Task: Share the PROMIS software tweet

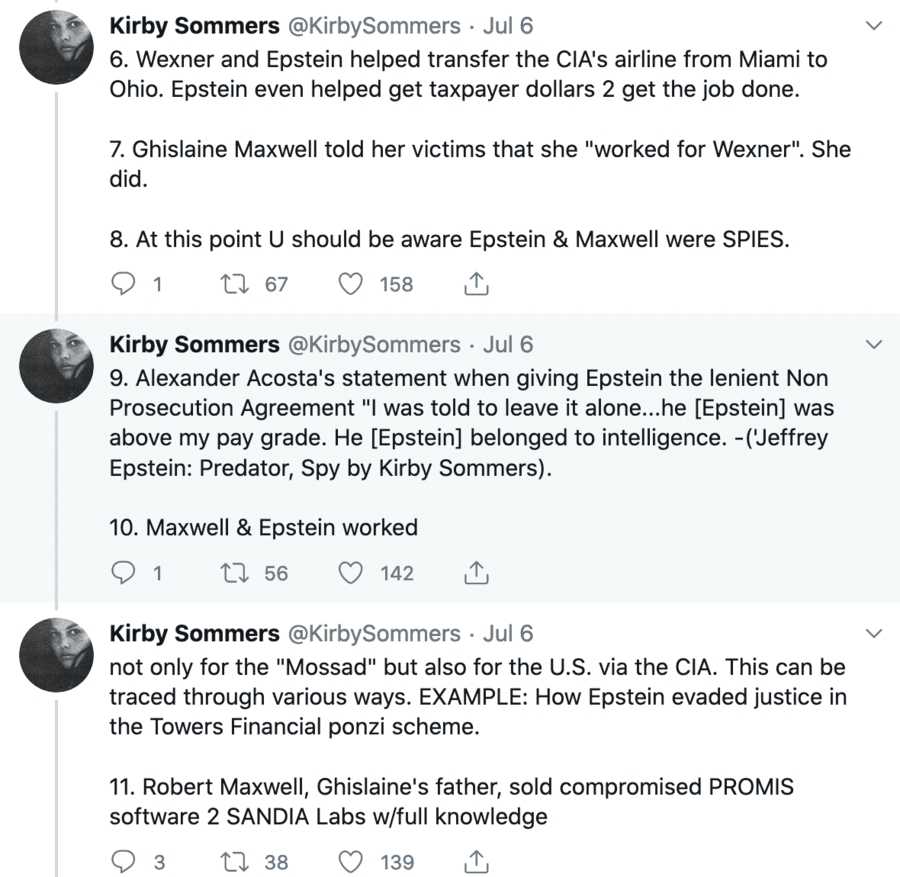Action: (477, 862)
